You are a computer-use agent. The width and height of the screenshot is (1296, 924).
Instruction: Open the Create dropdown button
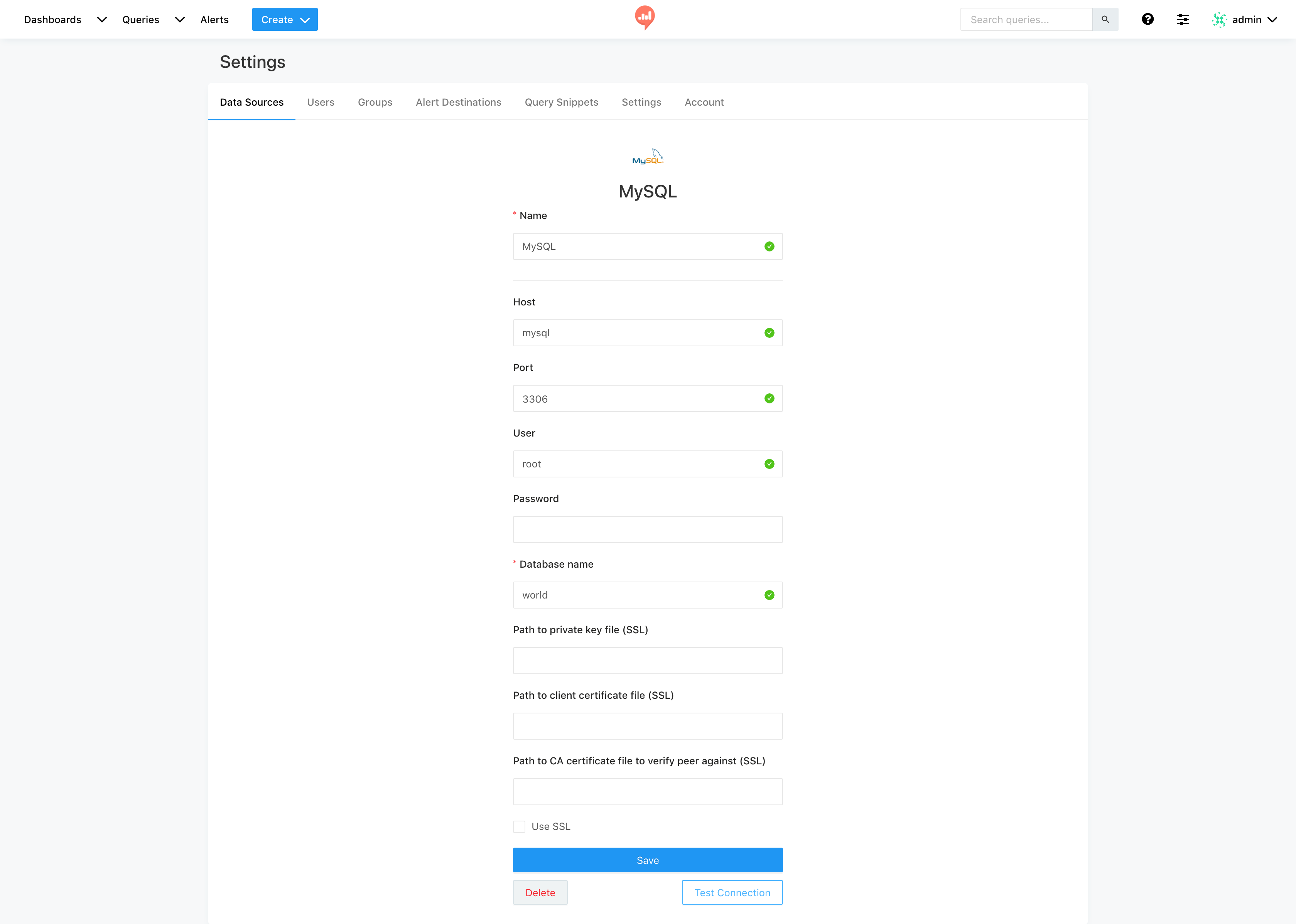[x=284, y=20]
